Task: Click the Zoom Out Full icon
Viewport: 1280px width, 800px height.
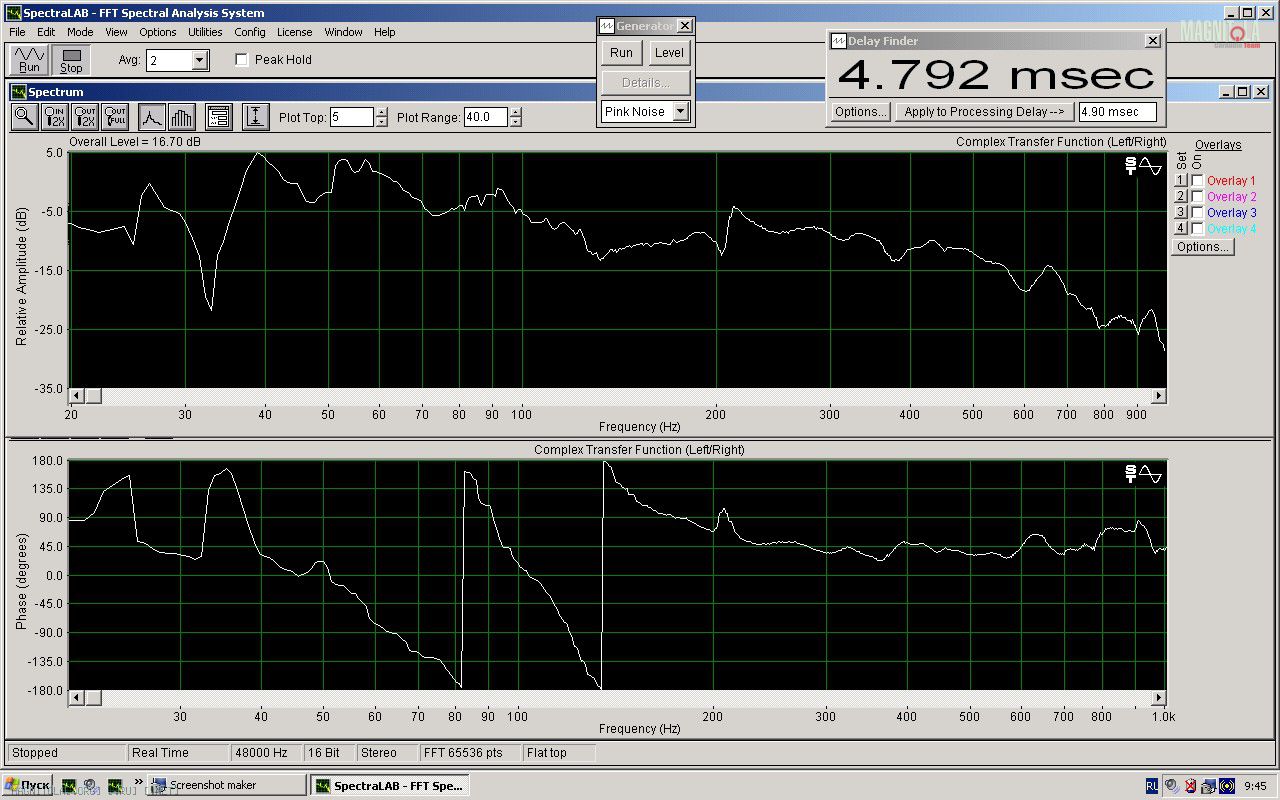Action: click(x=115, y=117)
